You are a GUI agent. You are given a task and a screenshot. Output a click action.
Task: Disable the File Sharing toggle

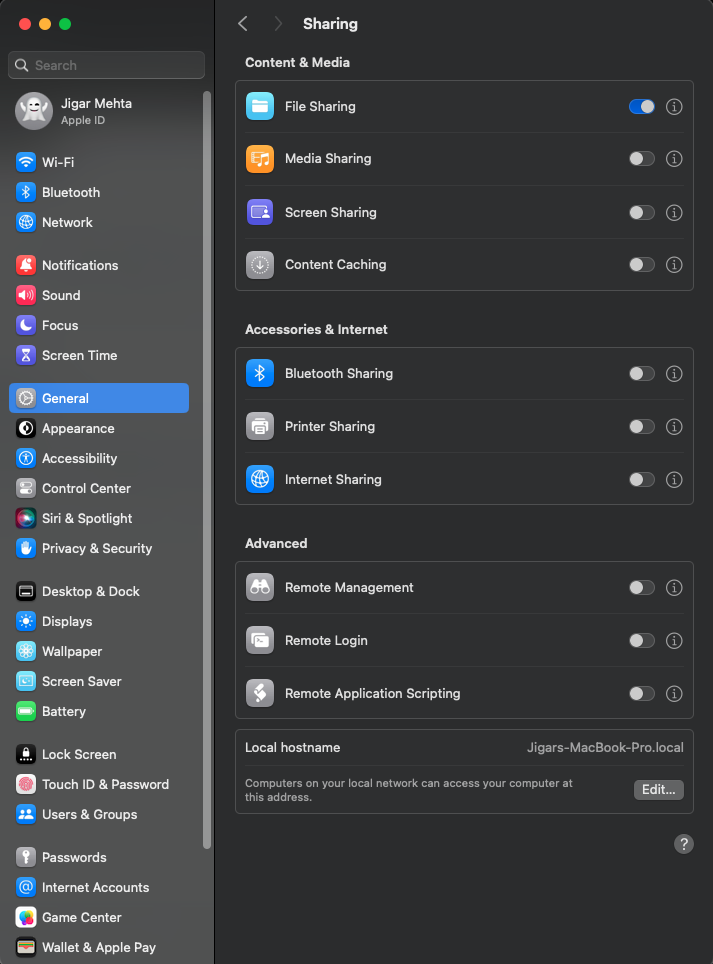[642, 106]
